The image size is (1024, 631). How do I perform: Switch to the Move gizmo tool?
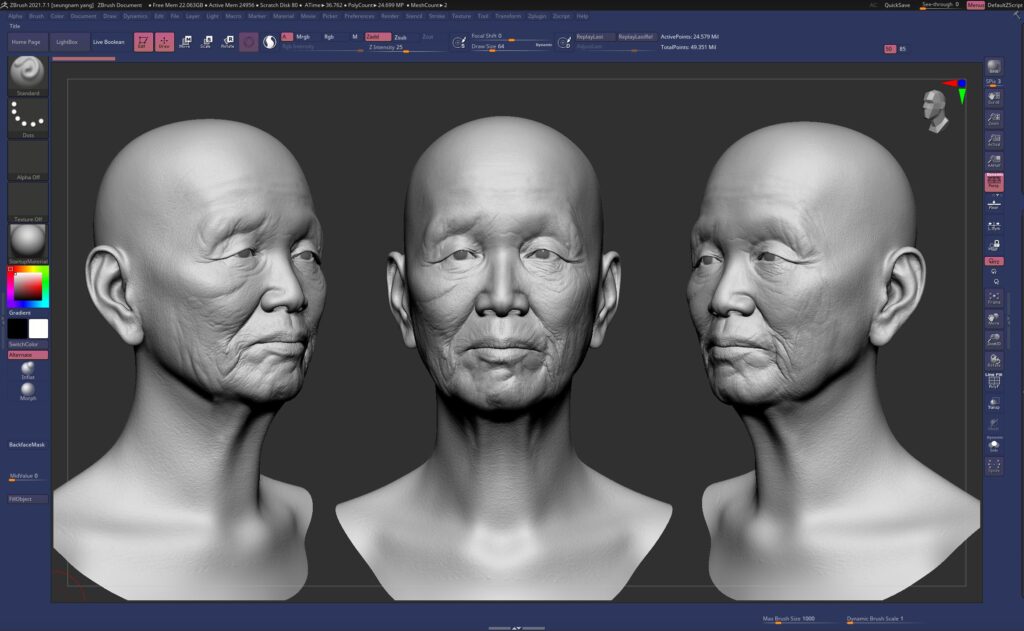click(184, 42)
